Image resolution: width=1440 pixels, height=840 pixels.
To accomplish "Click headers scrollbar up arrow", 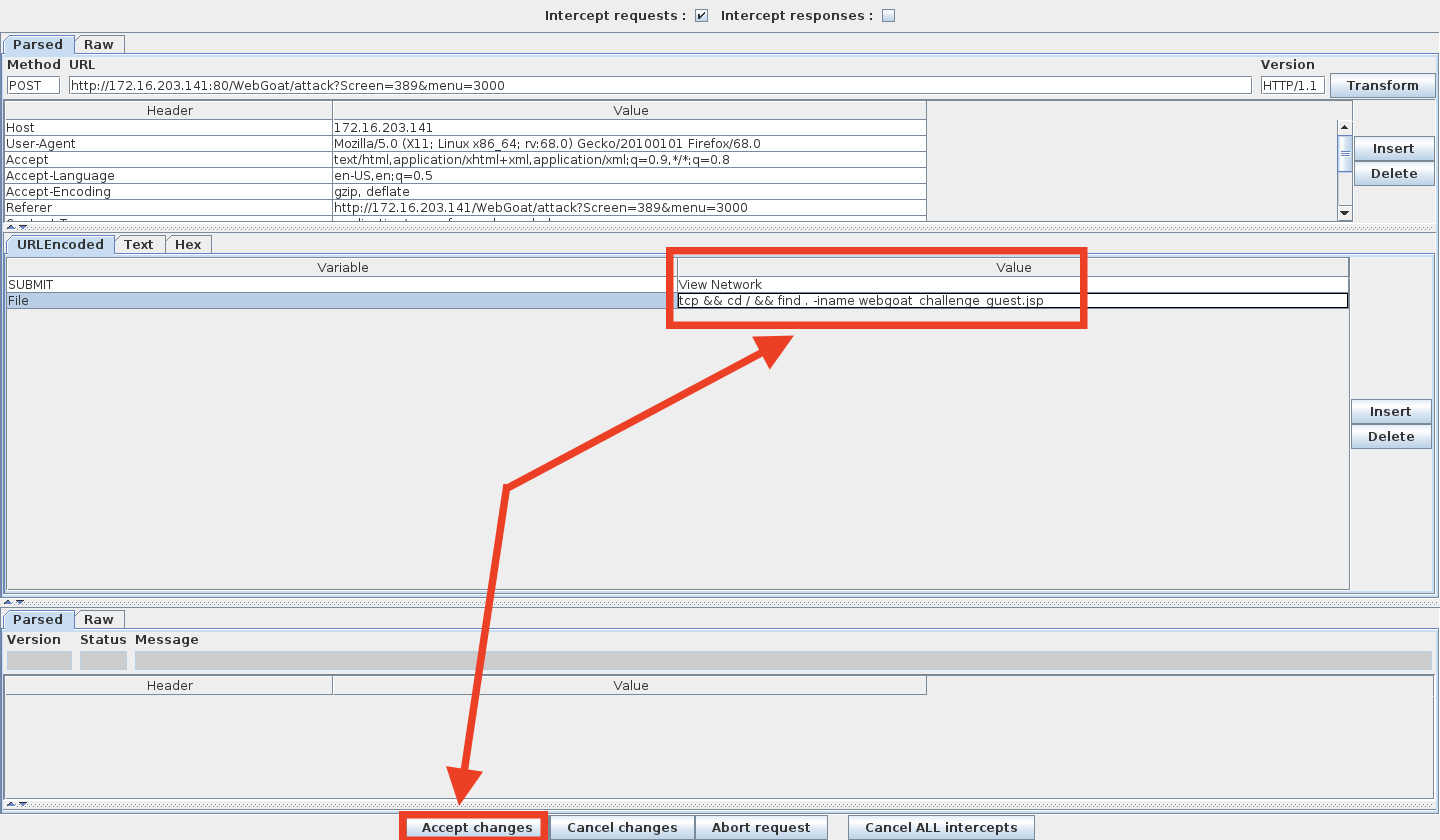I will click(1344, 127).
